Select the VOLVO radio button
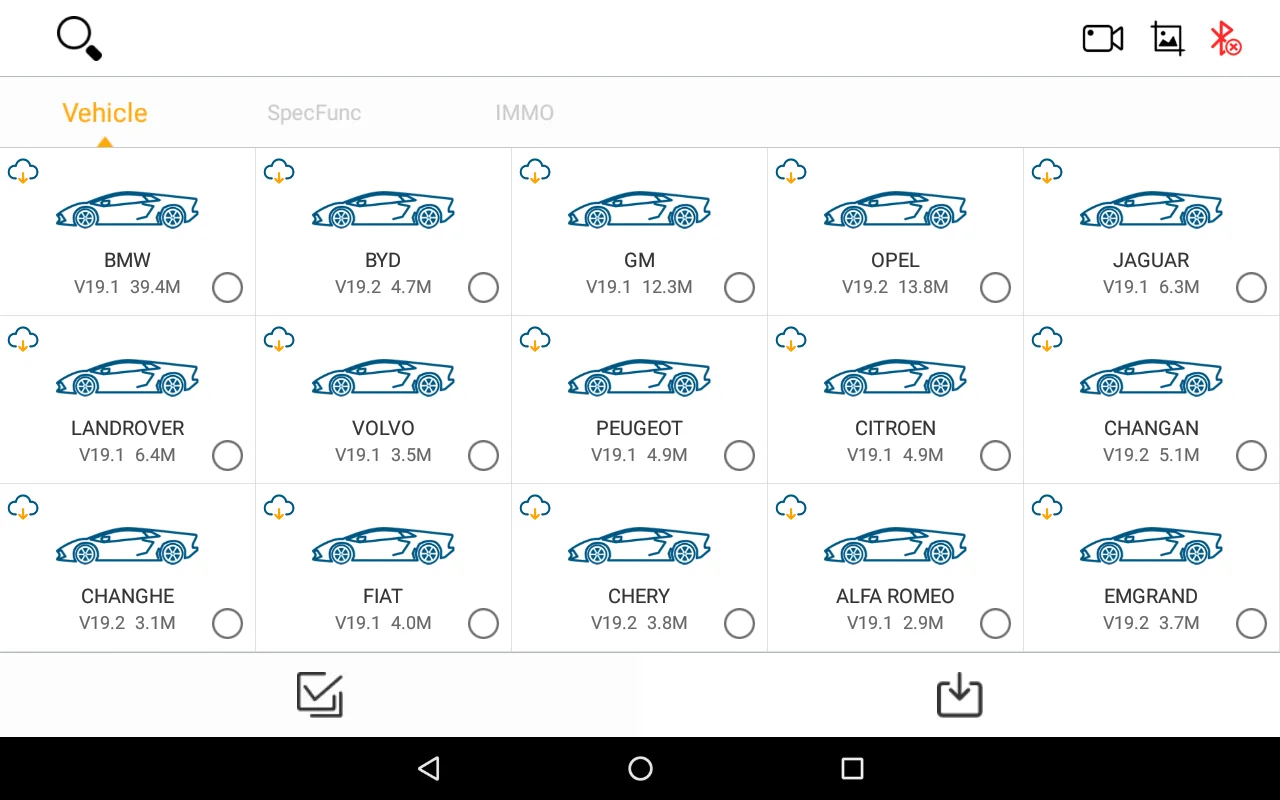This screenshot has width=1280, height=800. coord(483,455)
